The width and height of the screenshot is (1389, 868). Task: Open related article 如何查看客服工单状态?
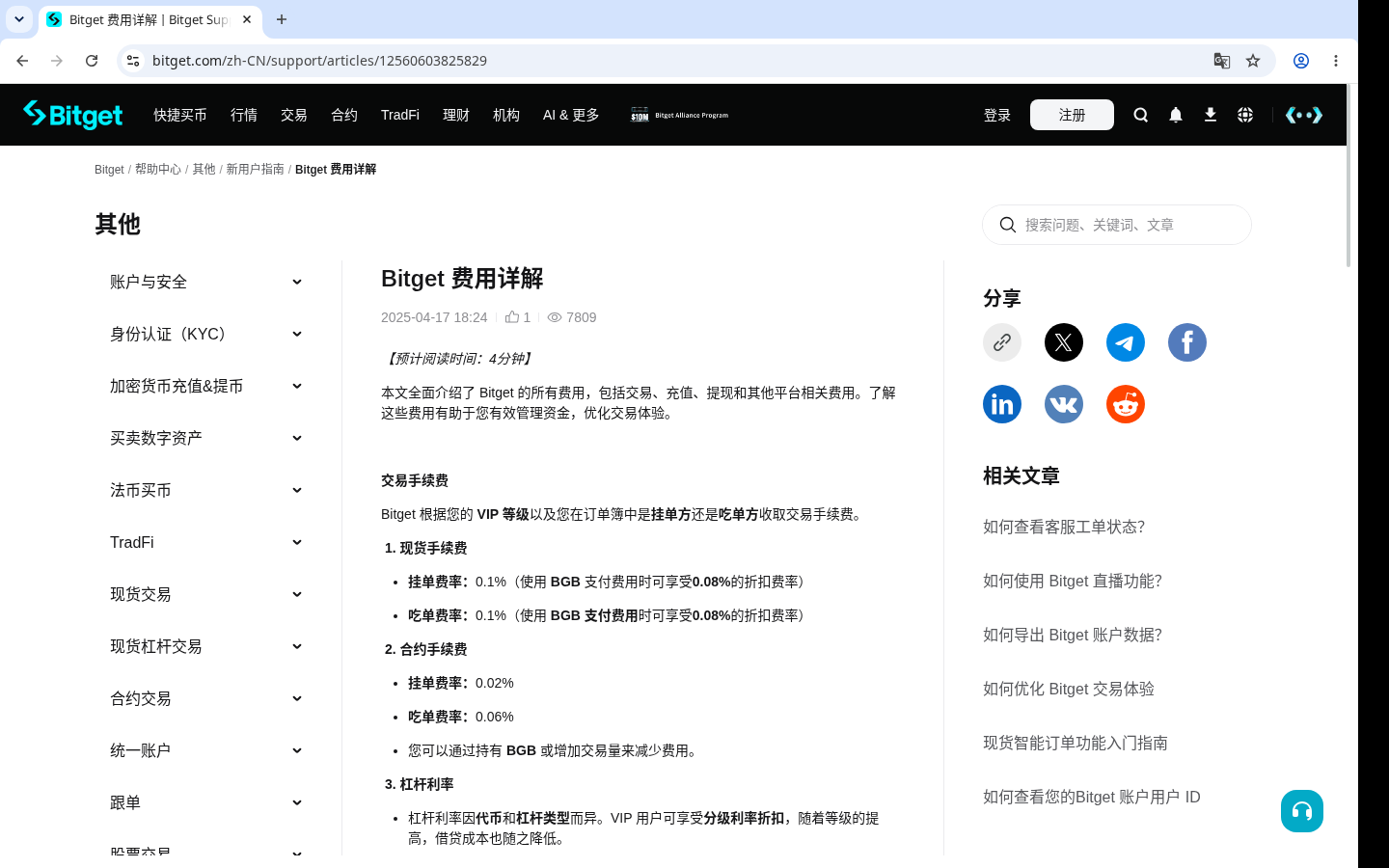click(x=1064, y=527)
